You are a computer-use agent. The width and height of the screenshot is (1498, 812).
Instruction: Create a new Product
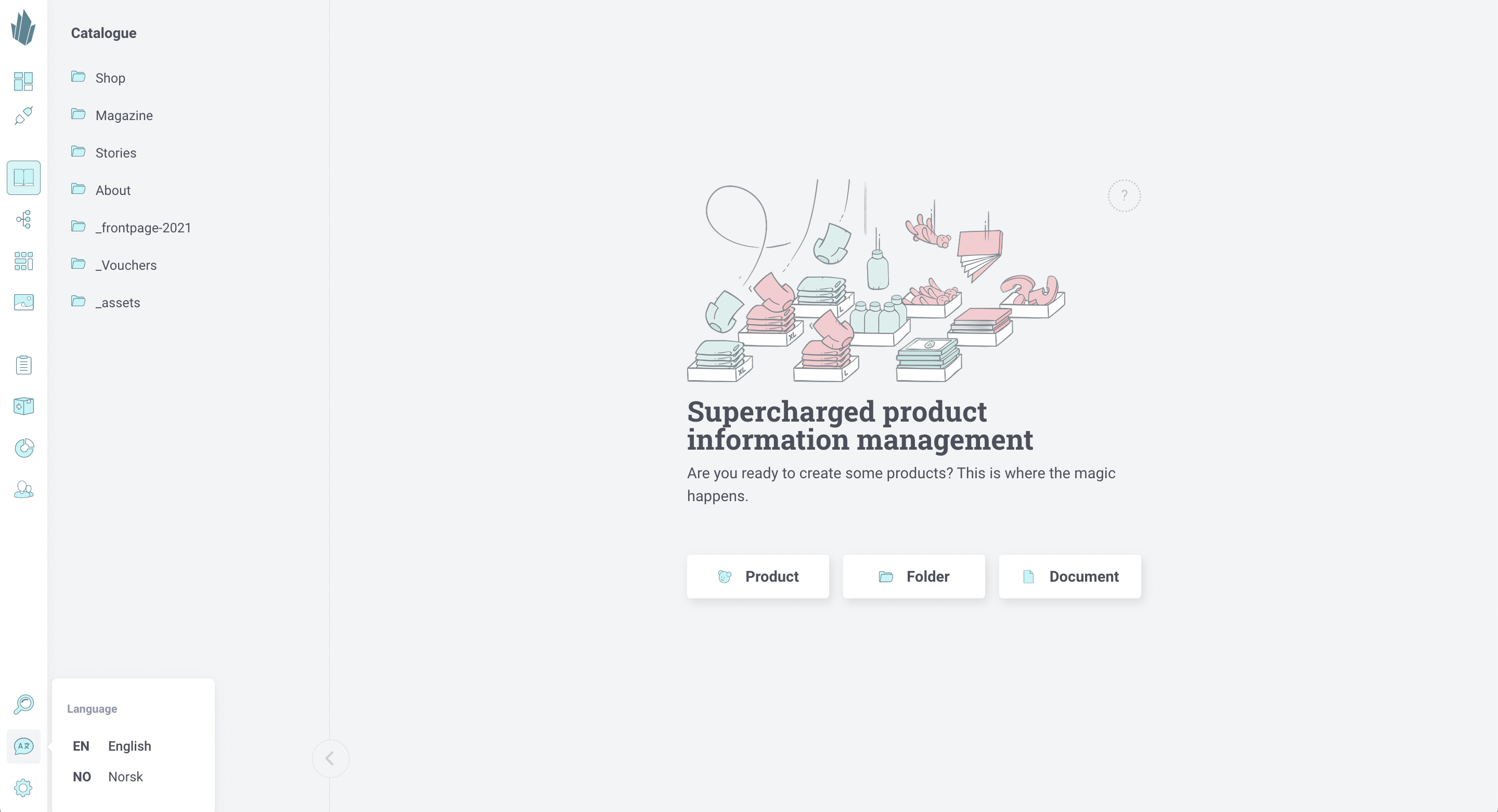click(758, 576)
